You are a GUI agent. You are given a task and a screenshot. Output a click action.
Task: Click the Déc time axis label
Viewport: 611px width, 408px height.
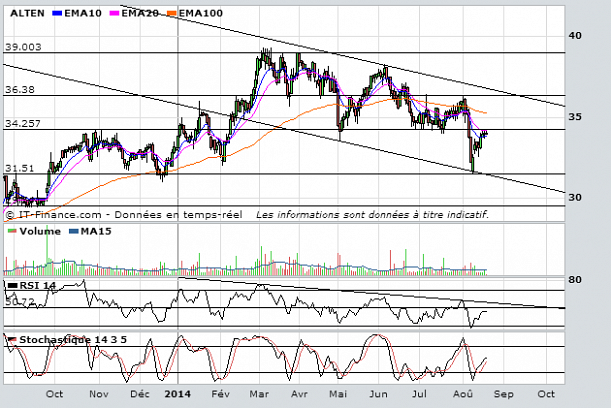[140, 394]
